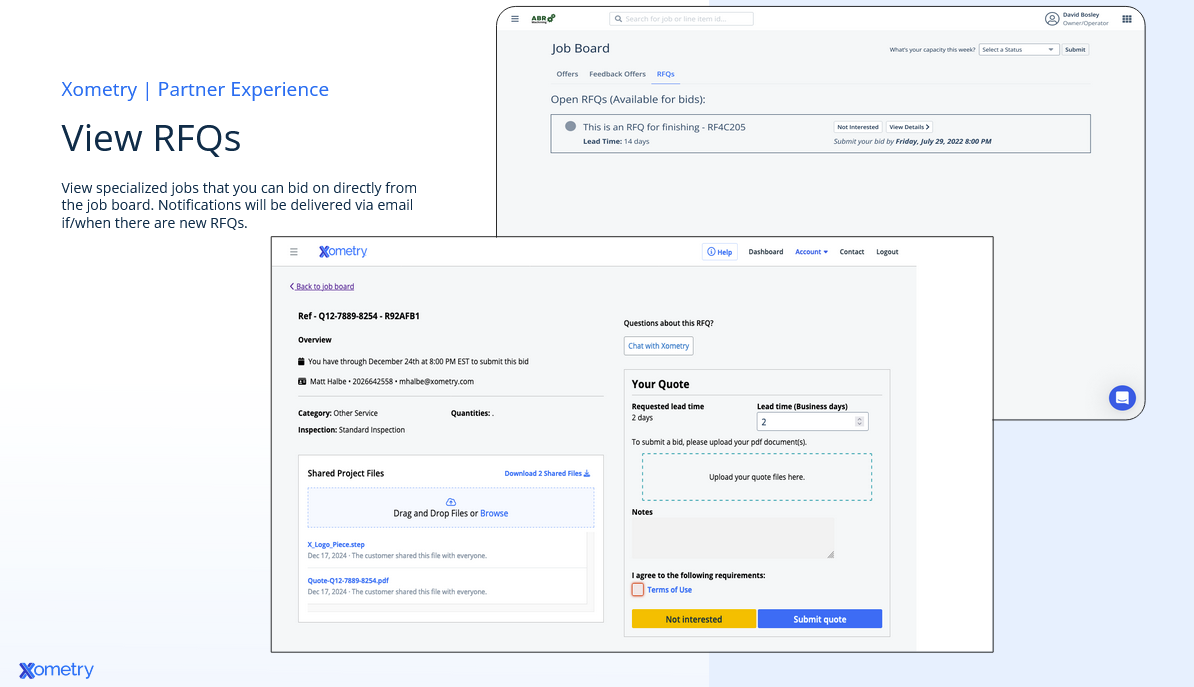Click Browse link in file drop zone

tap(494, 513)
